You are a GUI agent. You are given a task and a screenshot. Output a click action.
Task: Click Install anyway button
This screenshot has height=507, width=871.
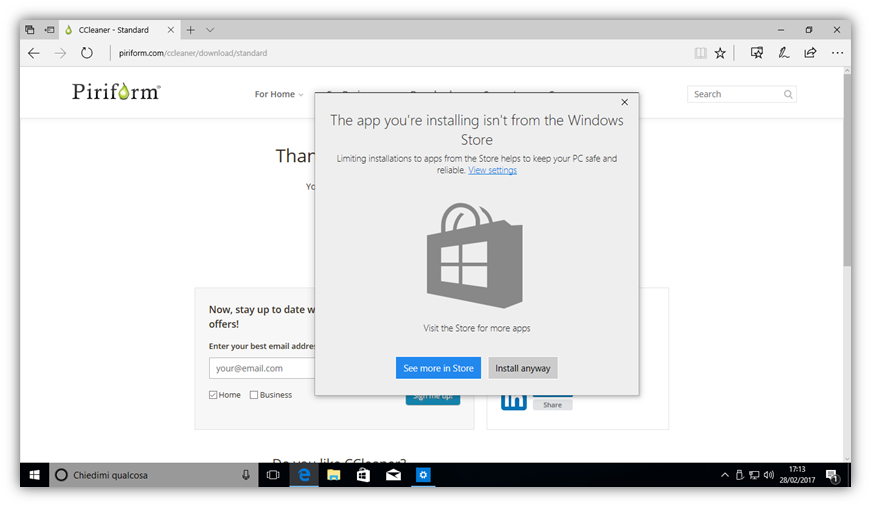pos(523,368)
